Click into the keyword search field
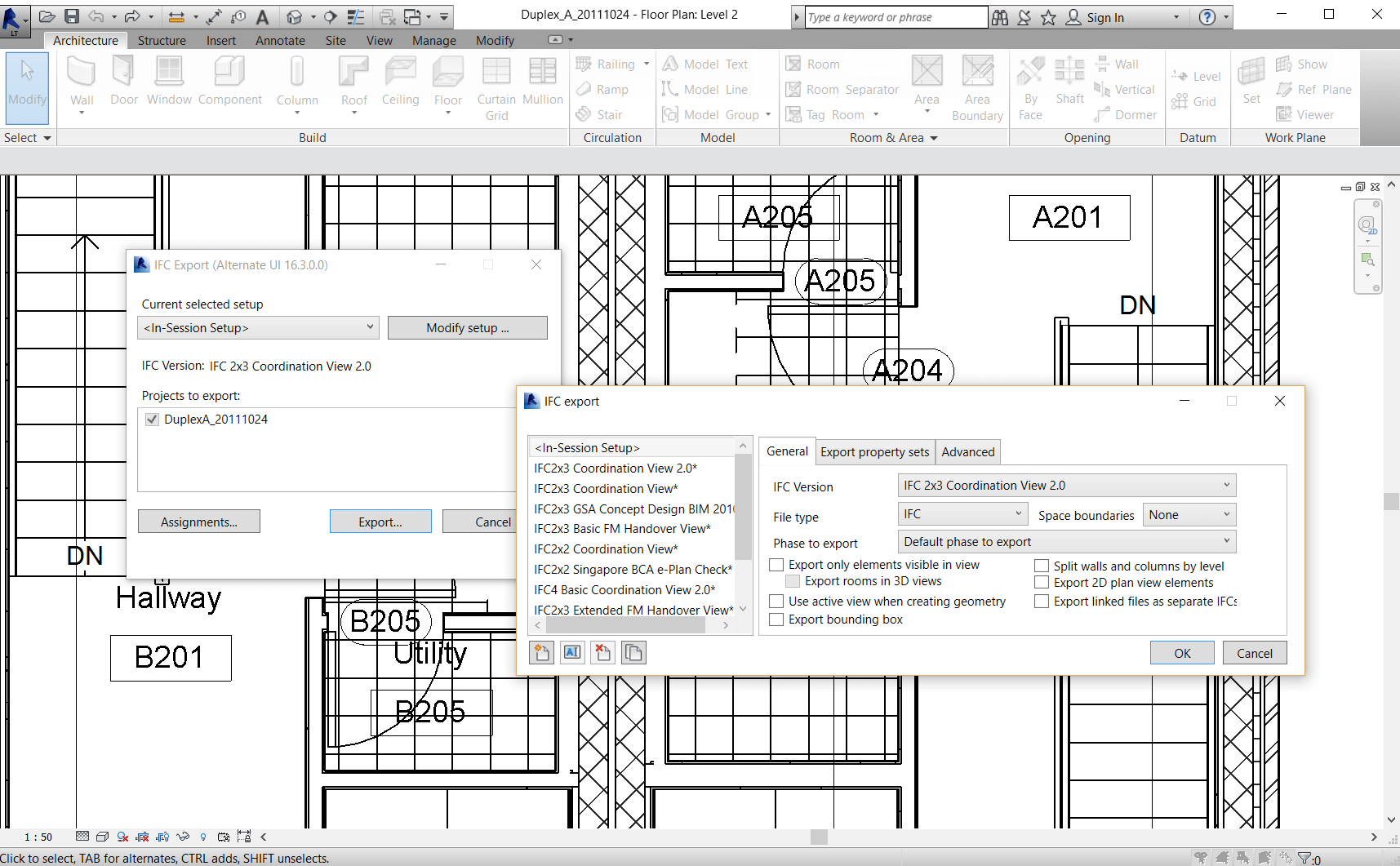The image size is (1400, 866). 890,16
